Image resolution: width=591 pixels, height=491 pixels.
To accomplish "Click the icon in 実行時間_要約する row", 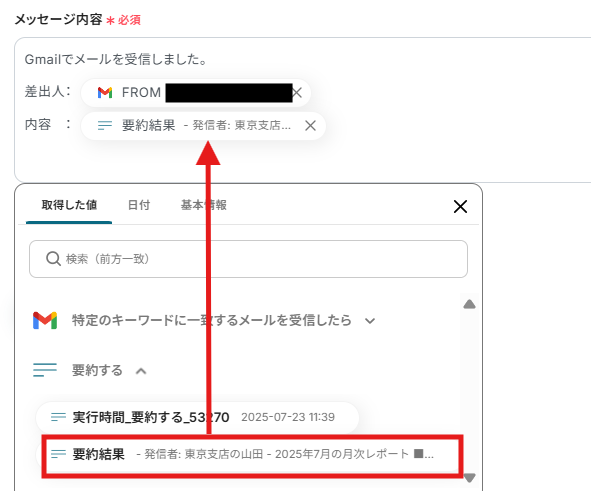I will [58, 417].
